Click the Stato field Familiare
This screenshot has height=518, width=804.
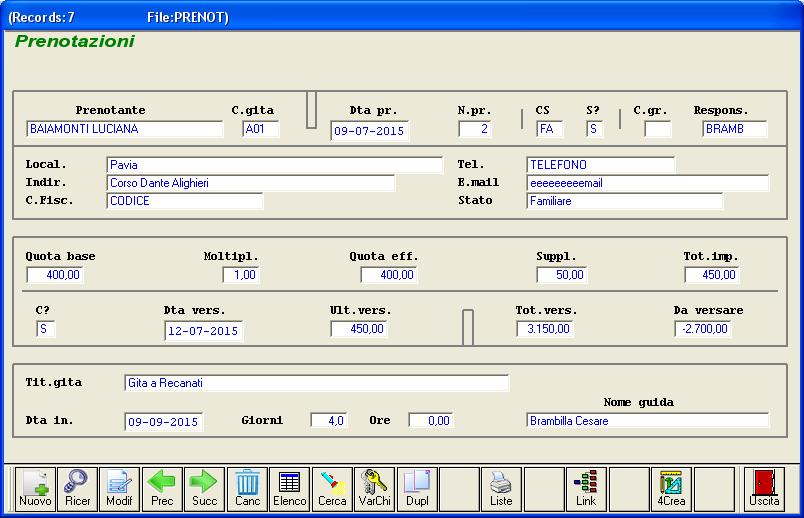(x=625, y=201)
